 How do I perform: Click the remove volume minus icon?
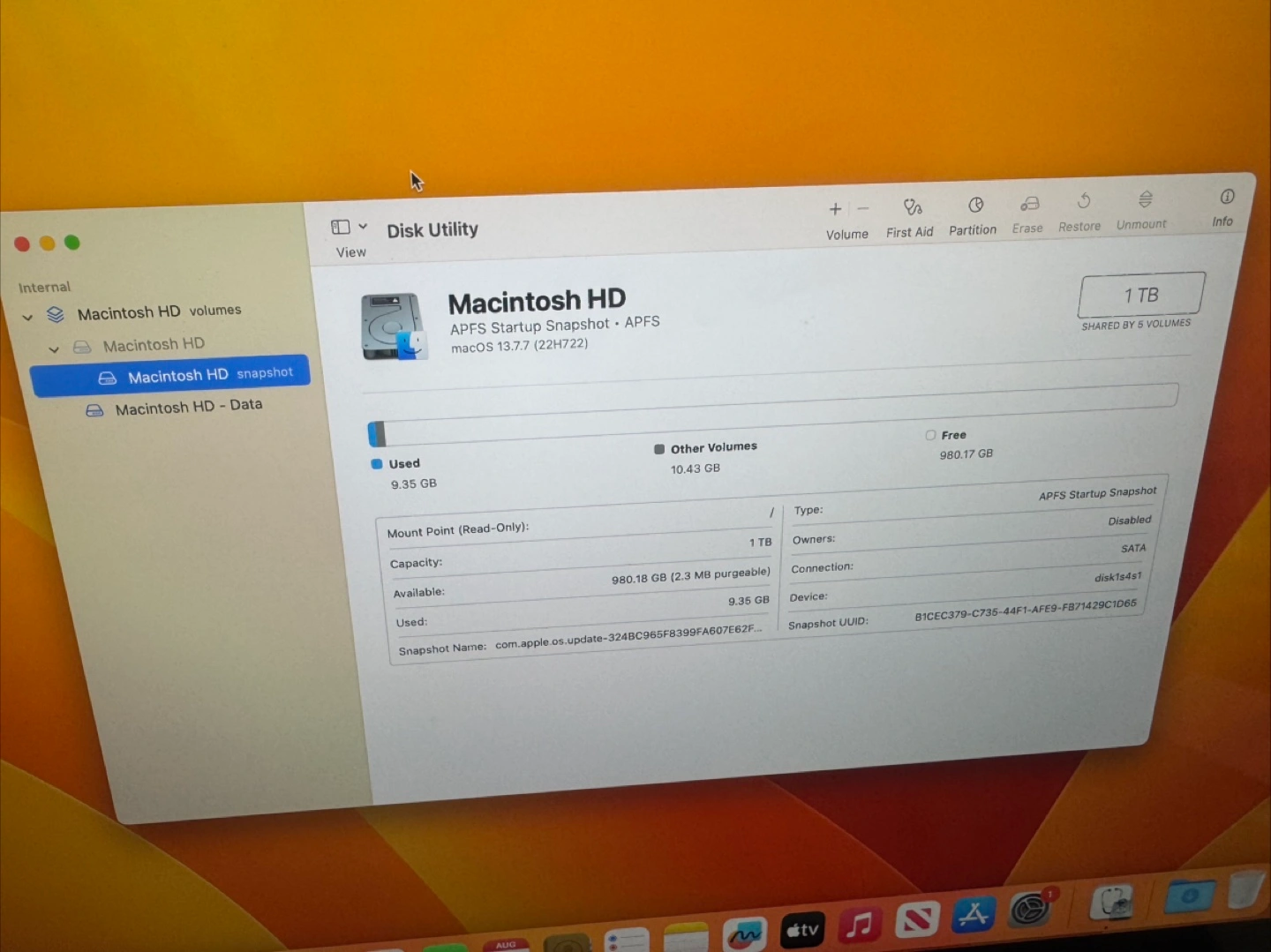point(863,208)
